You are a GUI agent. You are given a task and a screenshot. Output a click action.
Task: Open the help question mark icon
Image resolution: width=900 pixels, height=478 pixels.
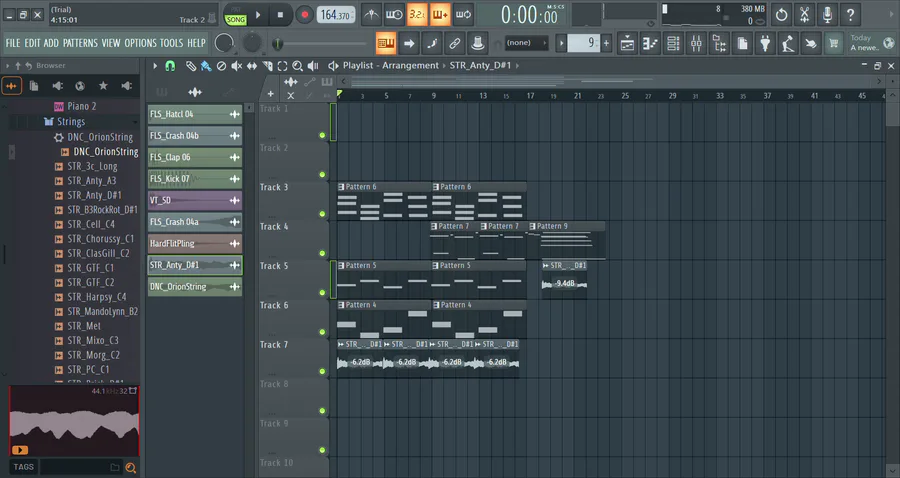850,15
